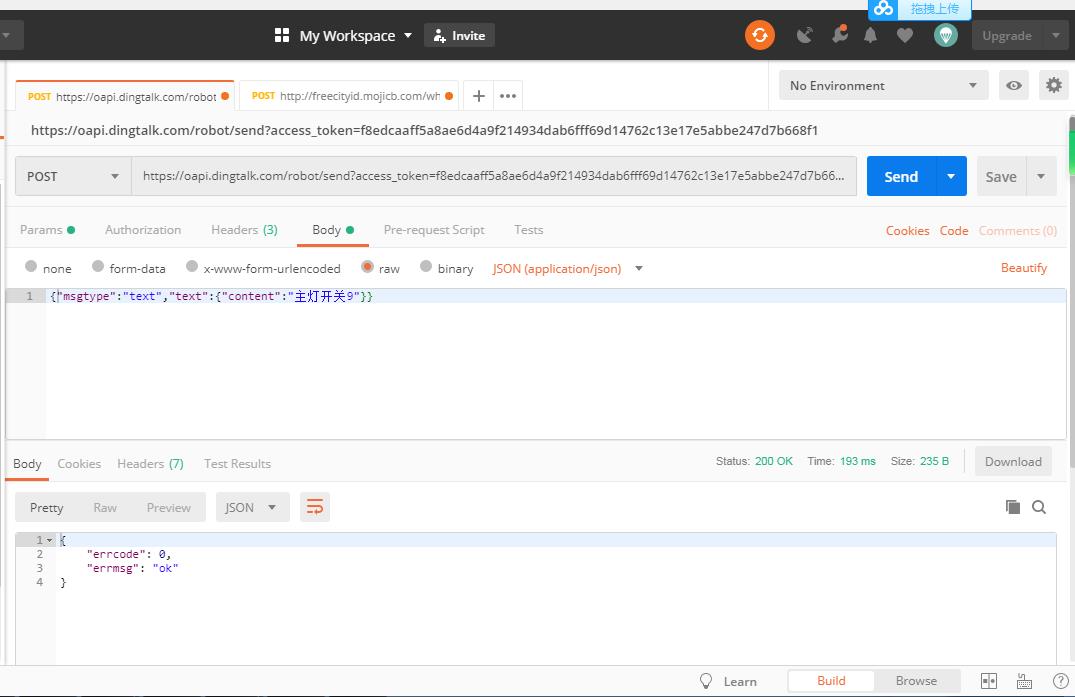Open the Save button dropdown arrow

(1041, 176)
